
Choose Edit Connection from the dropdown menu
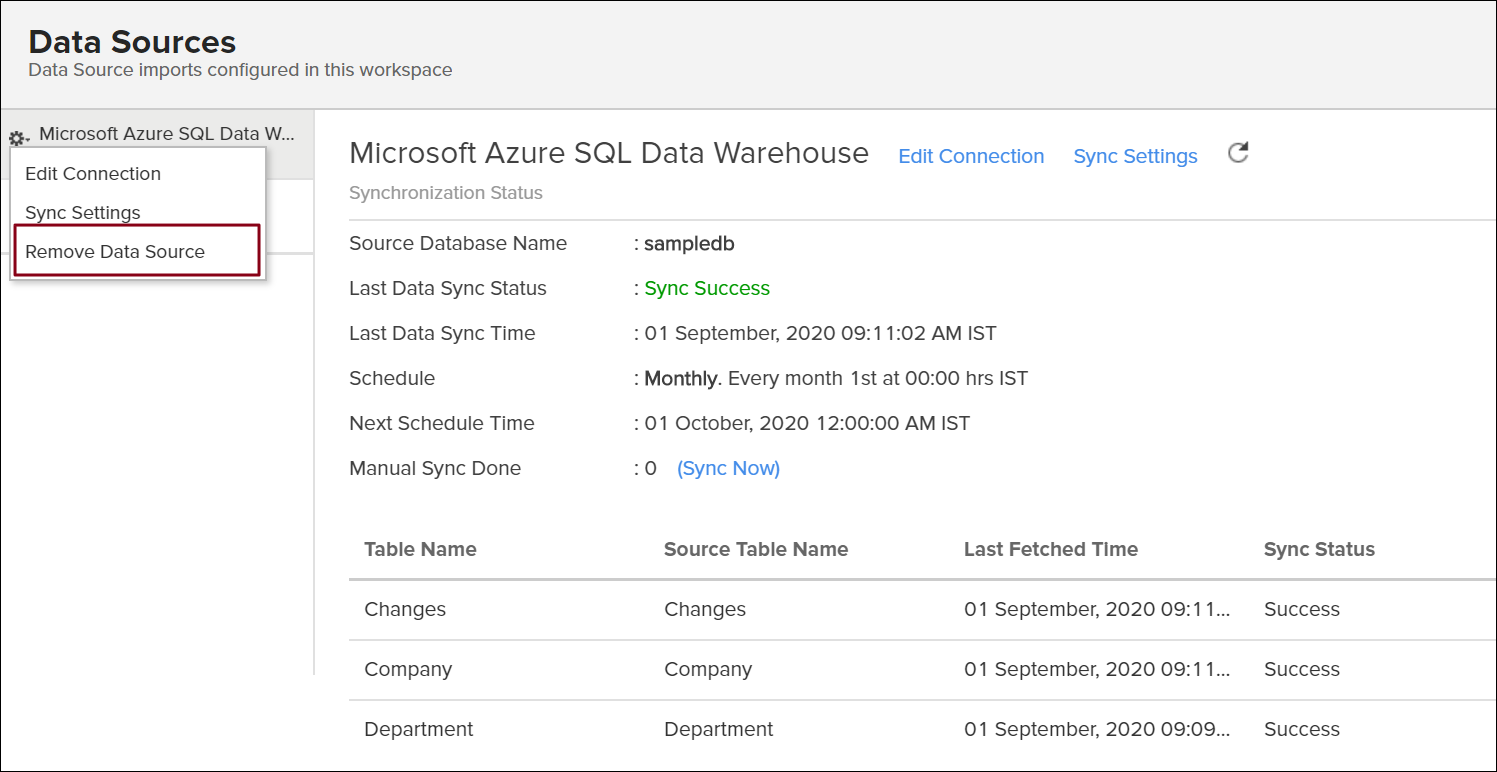coord(93,174)
